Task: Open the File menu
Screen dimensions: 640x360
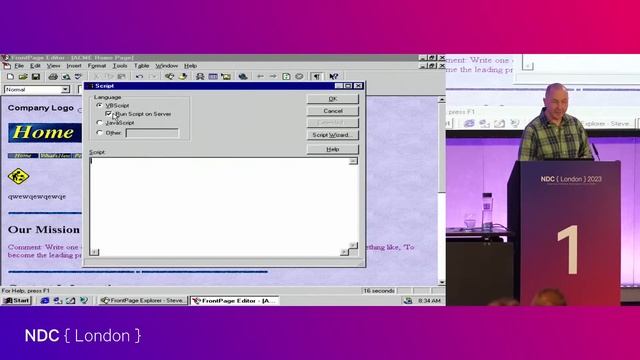Action: (x=19, y=66)
